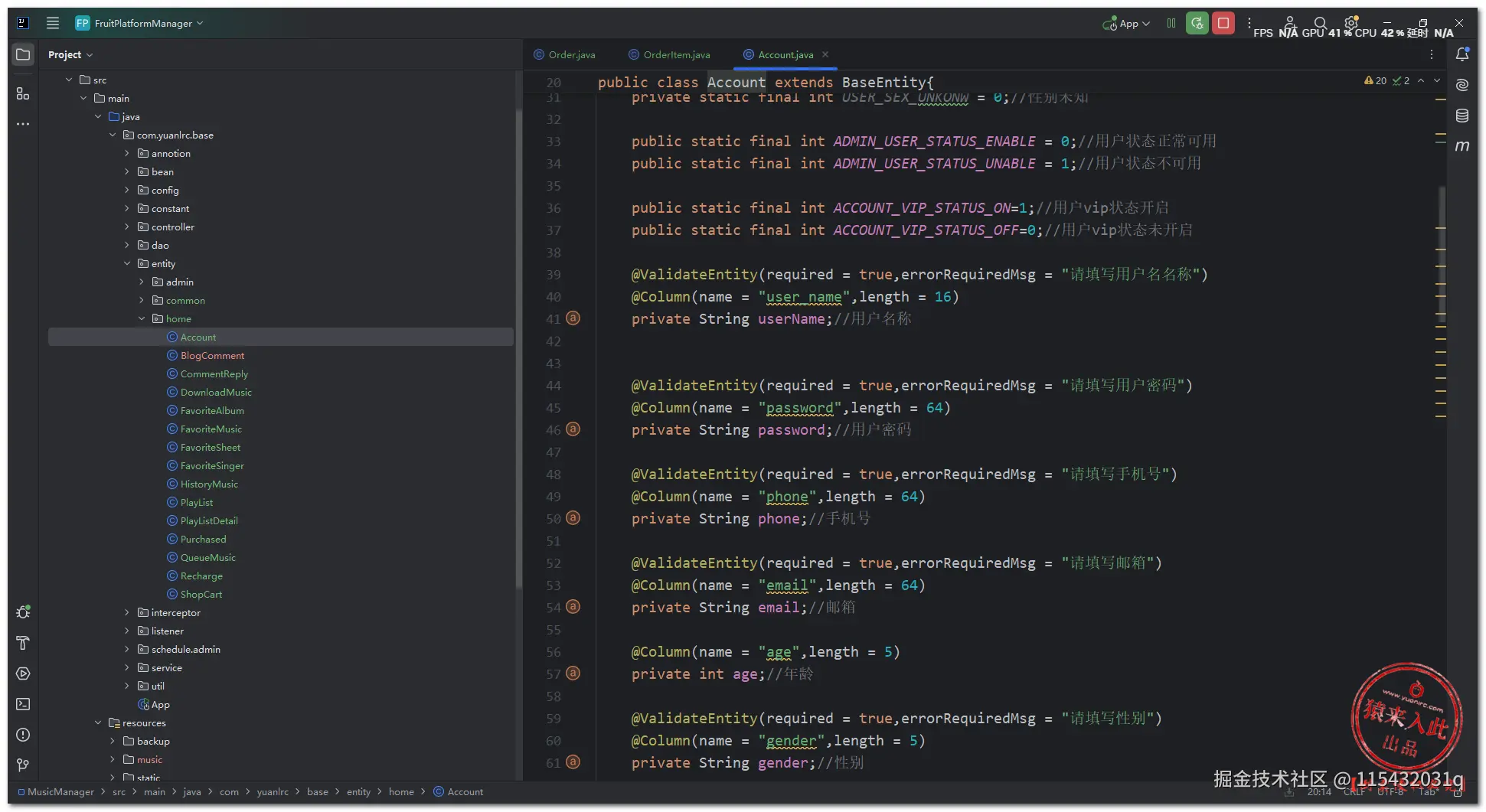This screenshot has width=1486, height=812.
Task: Click entity breadcrumb segment
Action: (x=358, y=791)
